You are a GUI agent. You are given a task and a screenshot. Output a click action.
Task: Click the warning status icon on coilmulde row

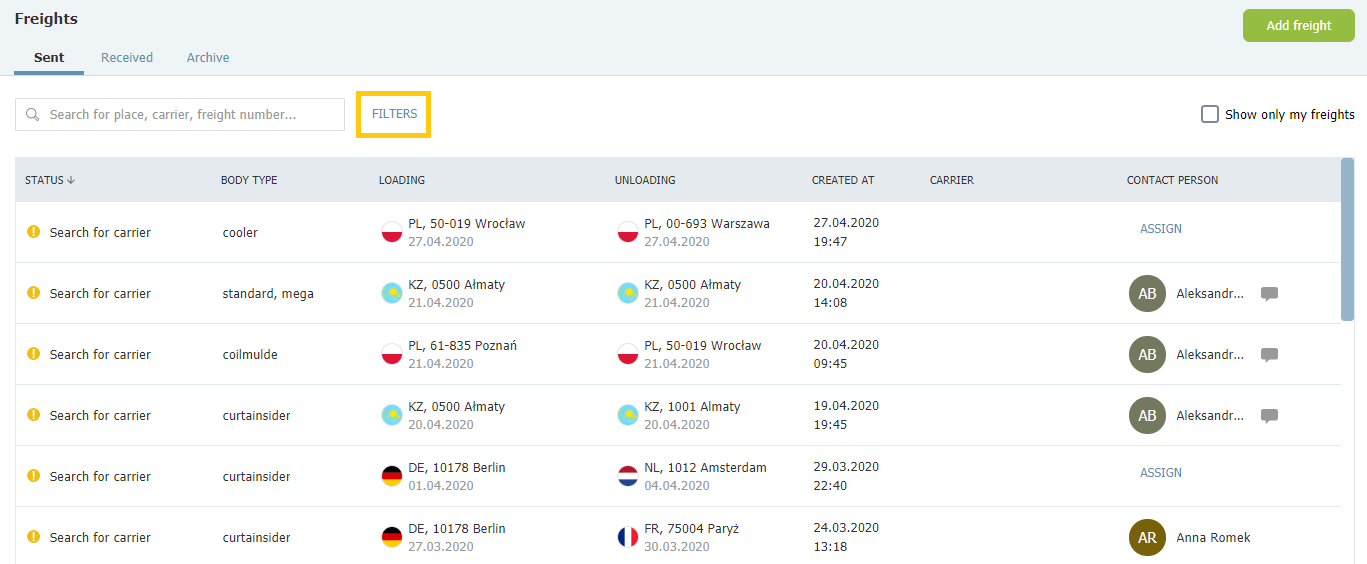(33, 354)
